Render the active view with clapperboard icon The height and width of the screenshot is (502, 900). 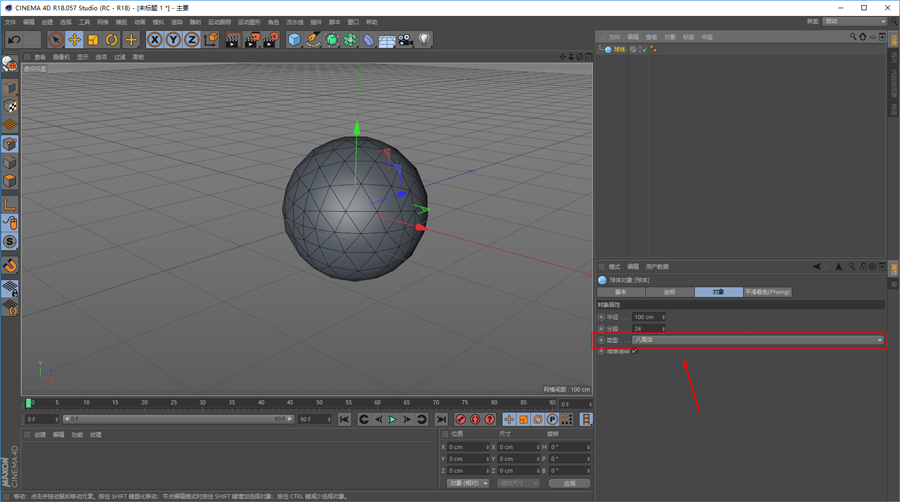(x=232, y=40)
